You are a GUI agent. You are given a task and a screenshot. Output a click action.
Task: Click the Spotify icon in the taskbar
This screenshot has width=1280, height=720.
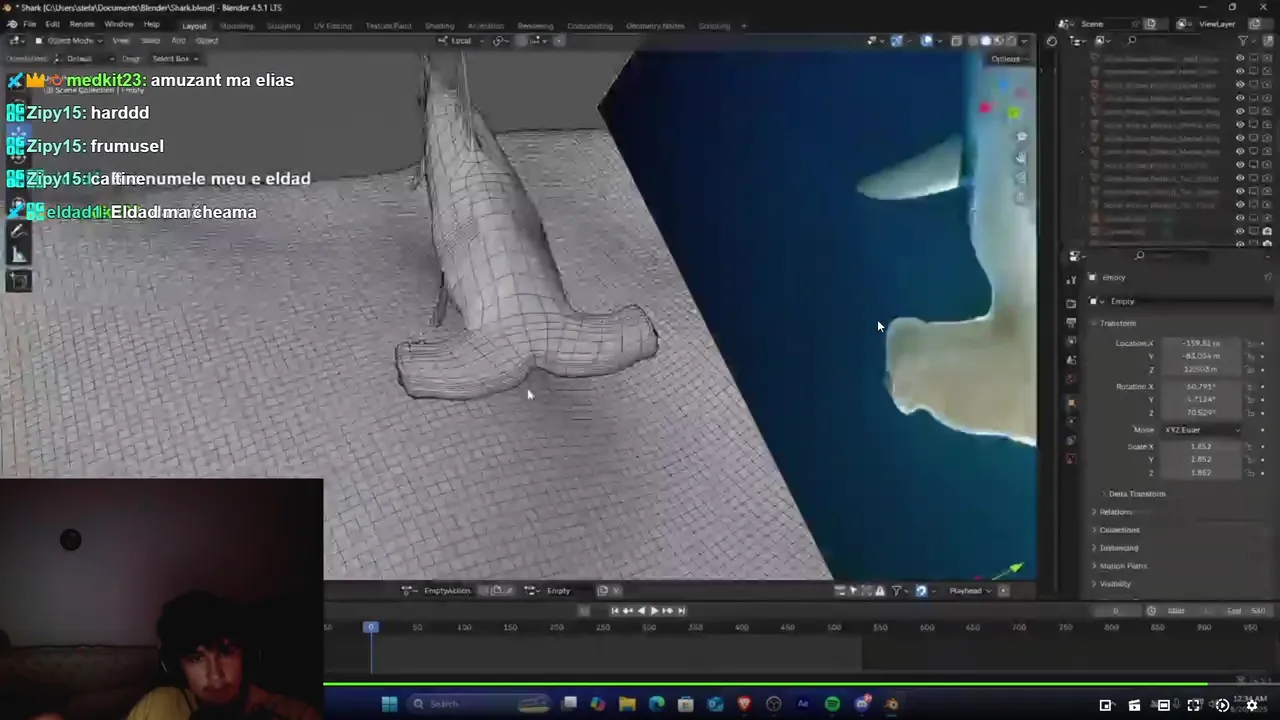click(832, 704)
